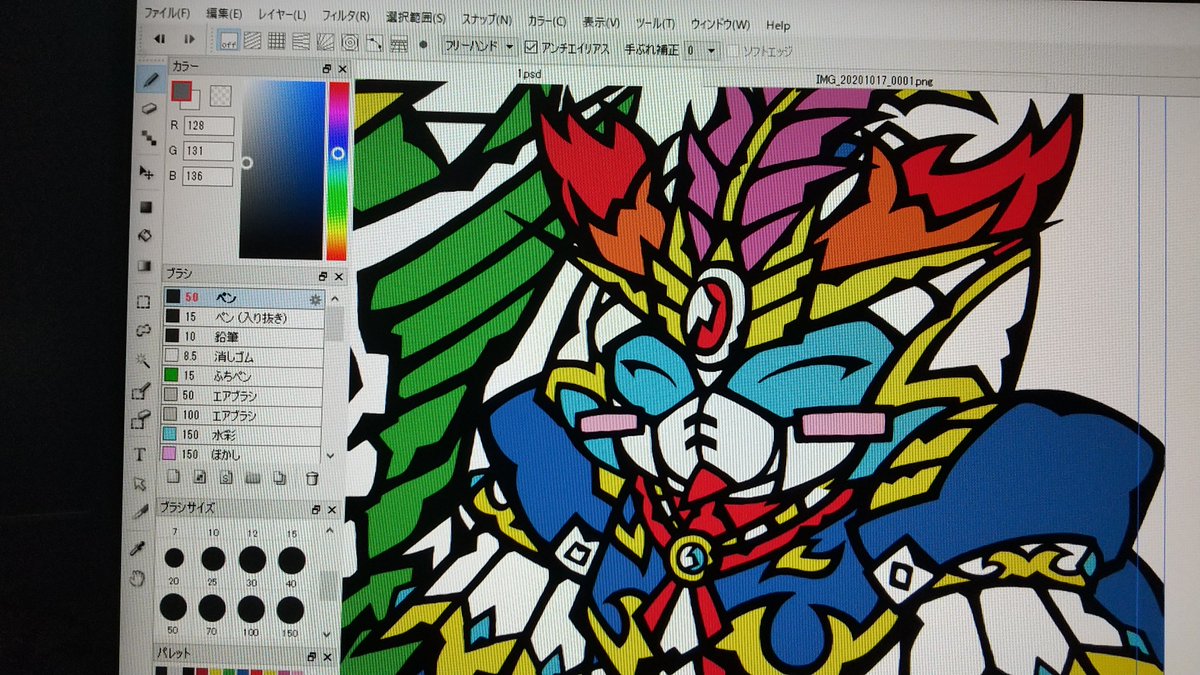
Task: Open the 編集(E) menu
Action: (x=224, y=15)
